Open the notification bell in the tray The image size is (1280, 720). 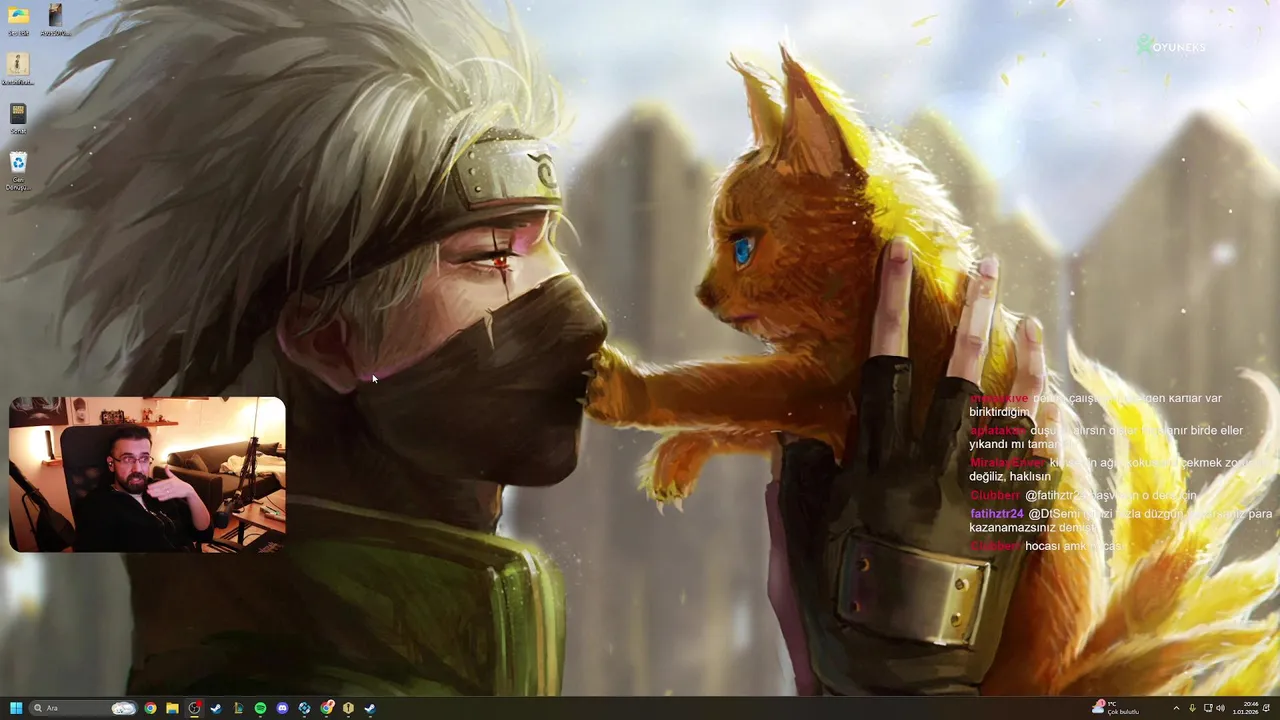coord(1267,708)
